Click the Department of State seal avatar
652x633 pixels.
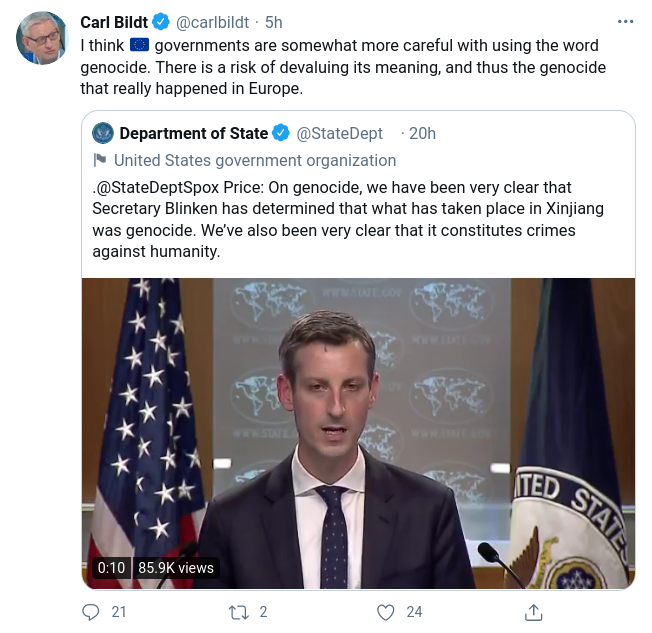pyautogui.click(x=103, y=134)
